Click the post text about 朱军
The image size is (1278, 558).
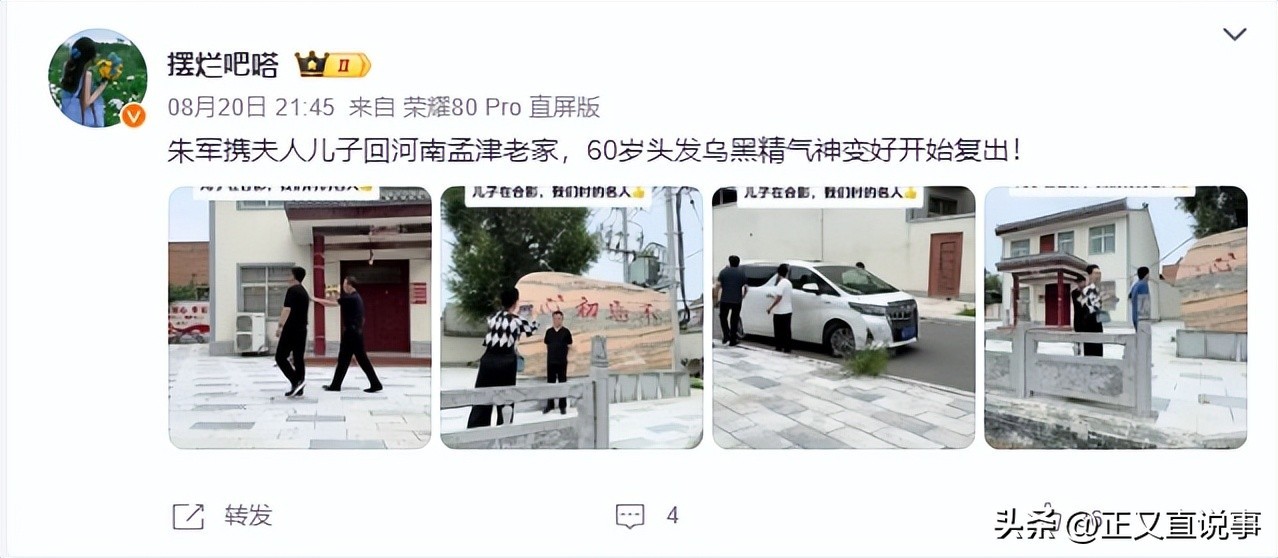[595, 151]
